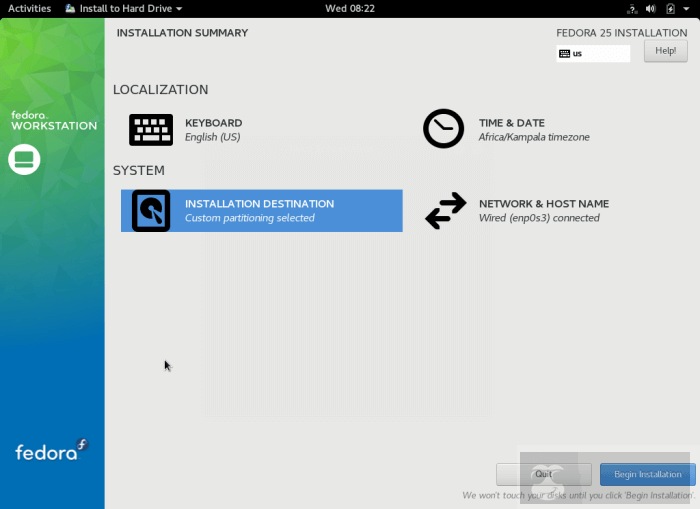Click Custom partitioning selected text
This screenshot has width=700, height=509.
[250, 218]
